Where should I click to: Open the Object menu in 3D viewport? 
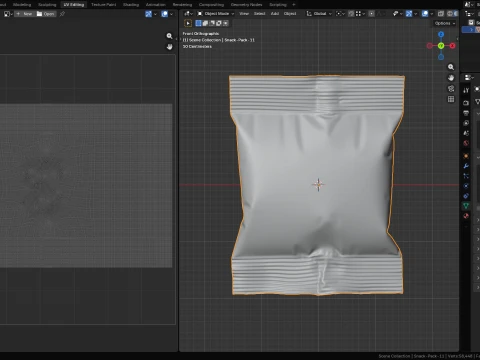click(x=290, y=14)
